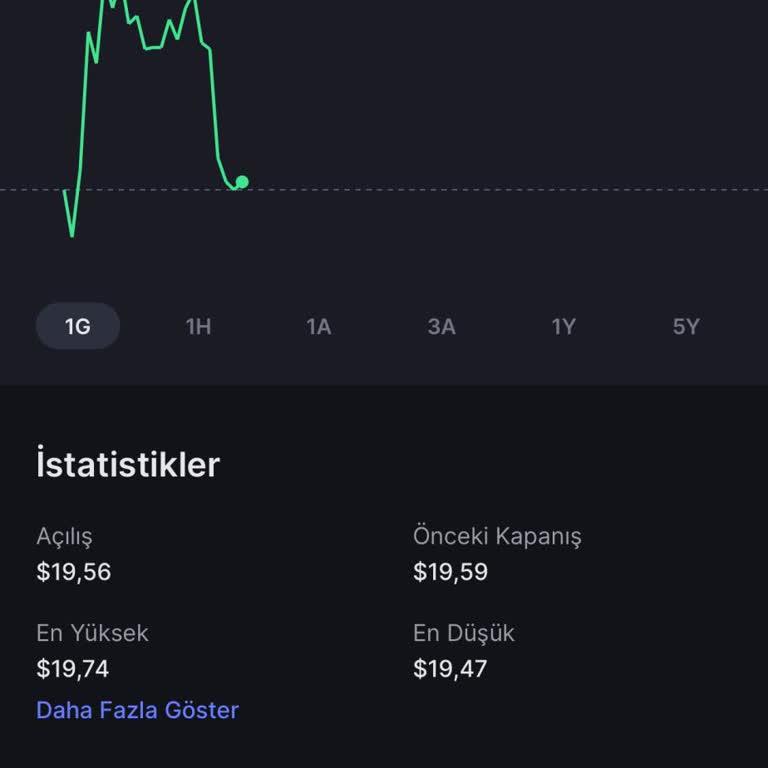Click the Daha Fazla Göster link
This screenshot has height=768, width=768.
[x=137, y=710]
